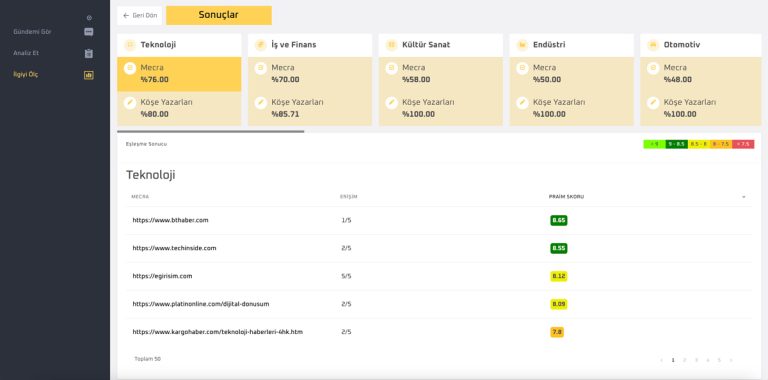Open İş ve Finans Köşe Yazarları %85.71
The width and height of the screenshot is (768, 380).
point(310,109)
